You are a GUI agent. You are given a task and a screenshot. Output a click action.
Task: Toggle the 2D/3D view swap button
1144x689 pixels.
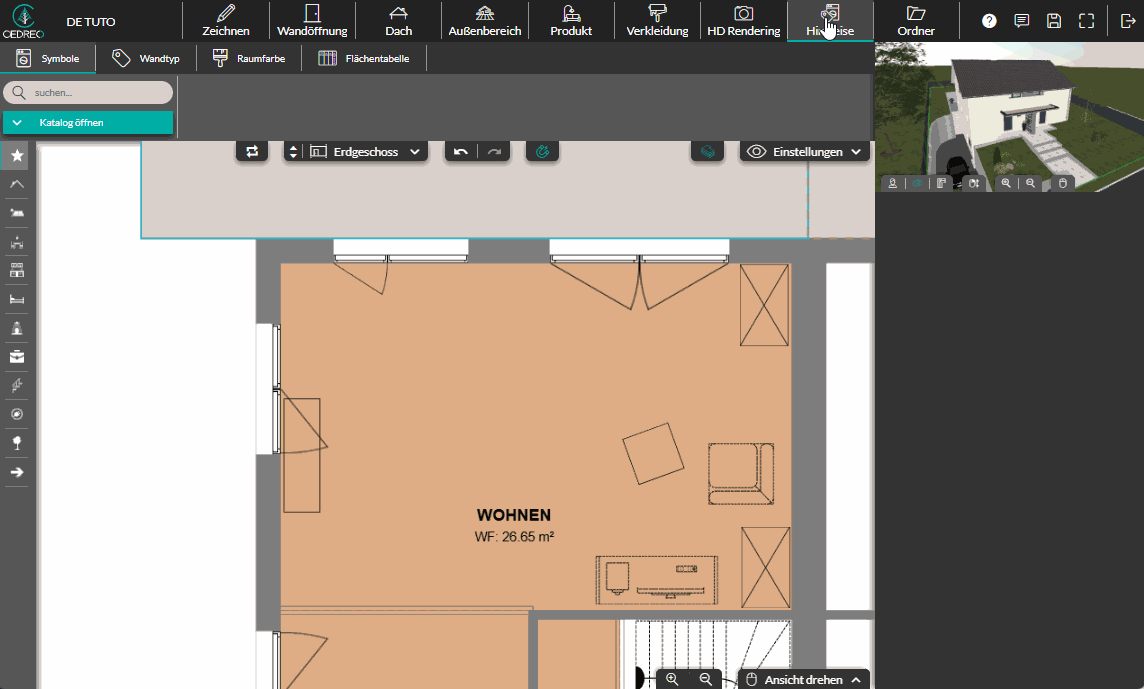[252, 152]
